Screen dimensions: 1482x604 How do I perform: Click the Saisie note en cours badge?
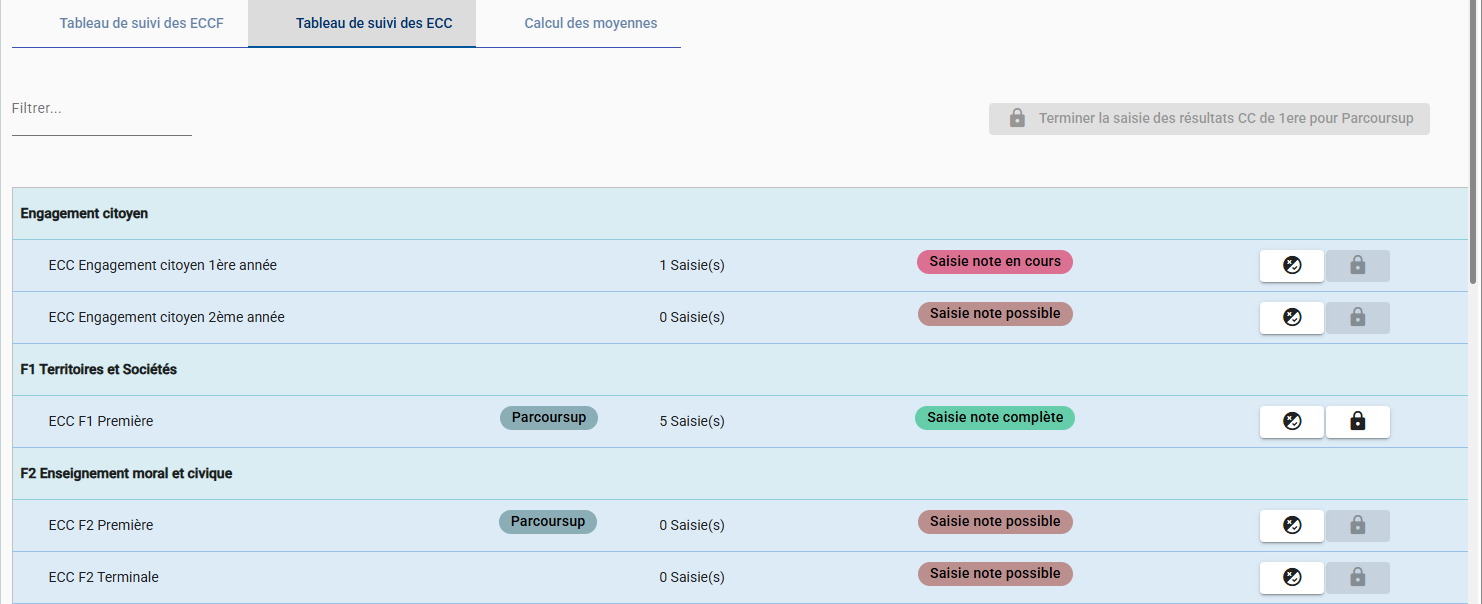995,262
